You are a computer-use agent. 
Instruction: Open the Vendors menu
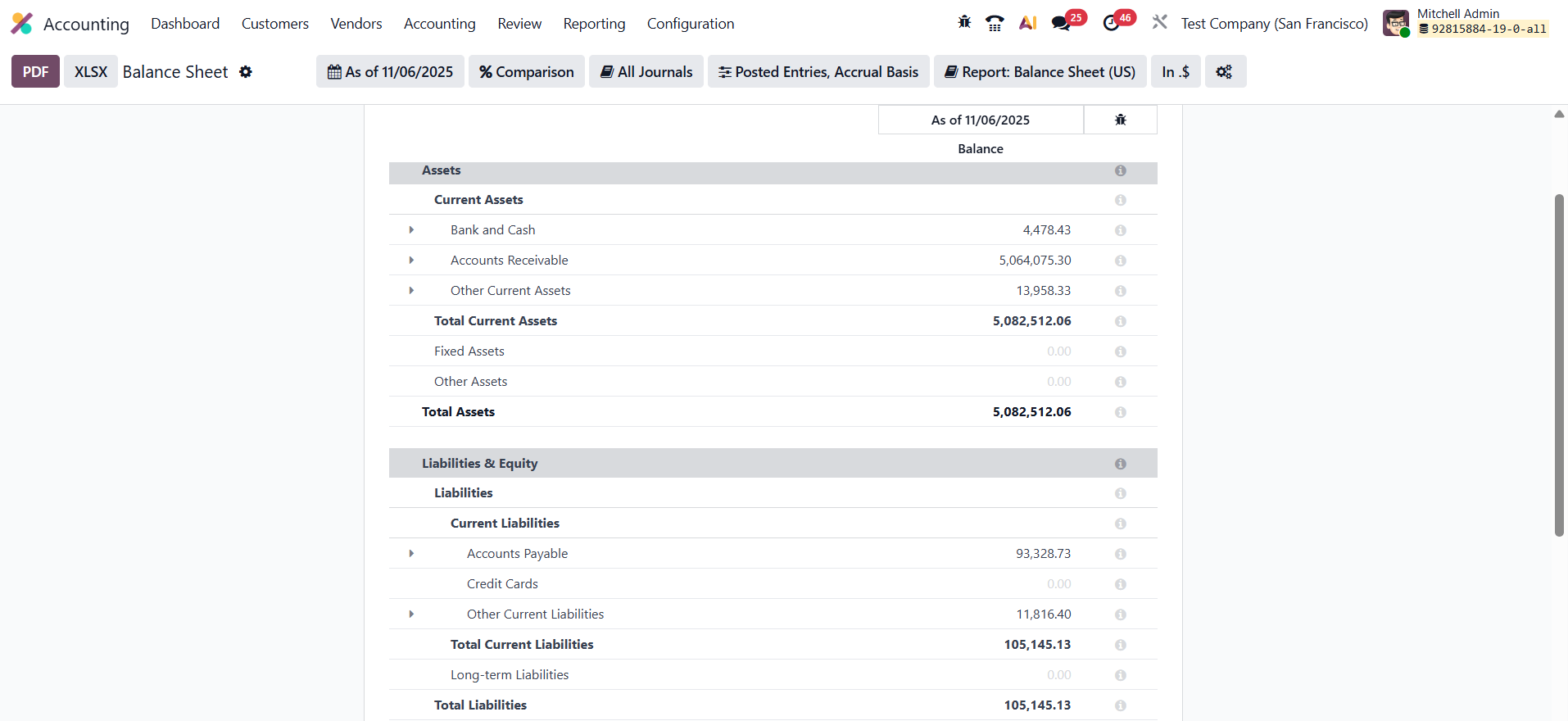click(x=356, y=24)
